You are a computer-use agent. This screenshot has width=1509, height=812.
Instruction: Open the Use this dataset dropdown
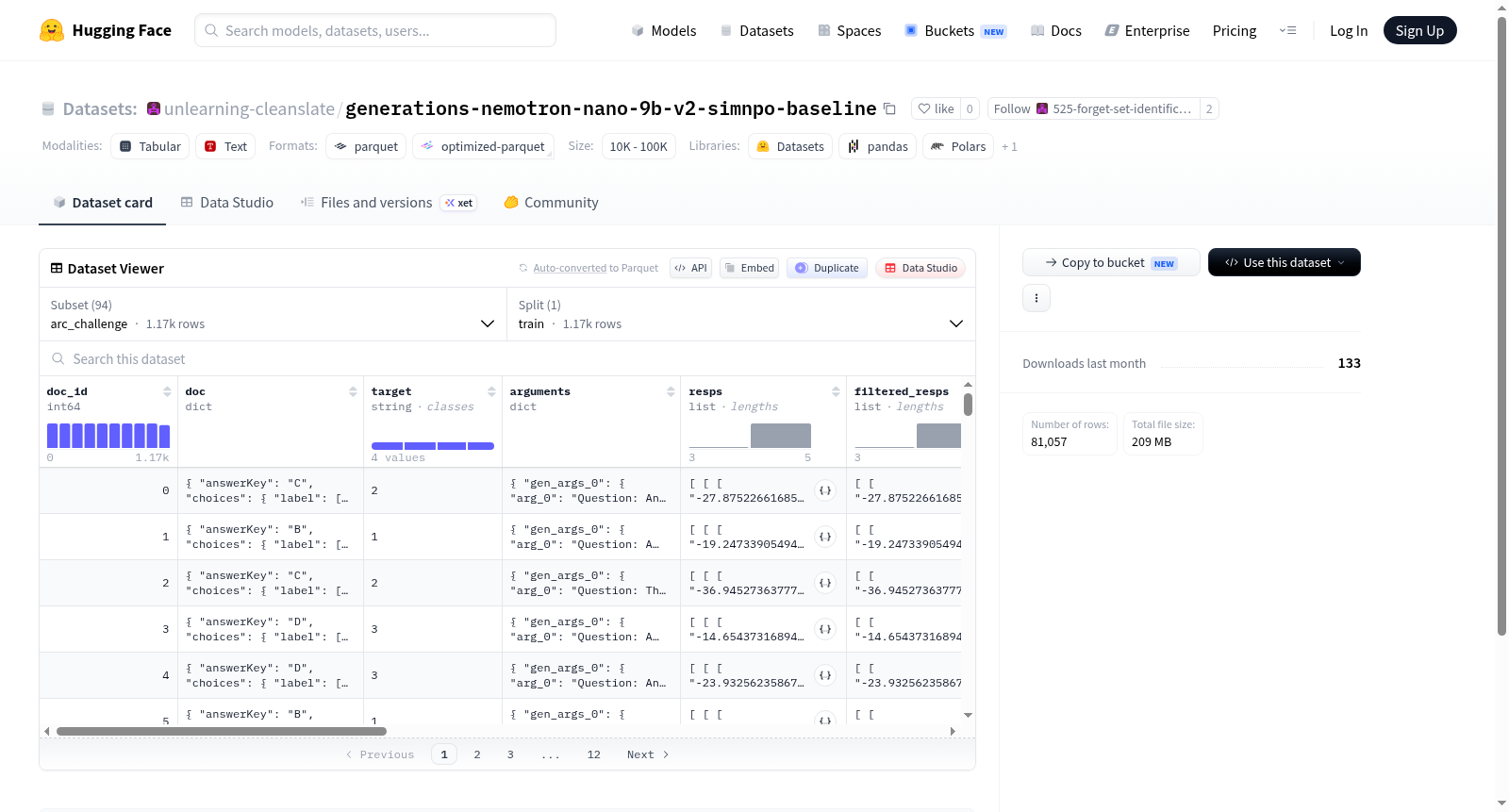click(x=1285, y=262)
